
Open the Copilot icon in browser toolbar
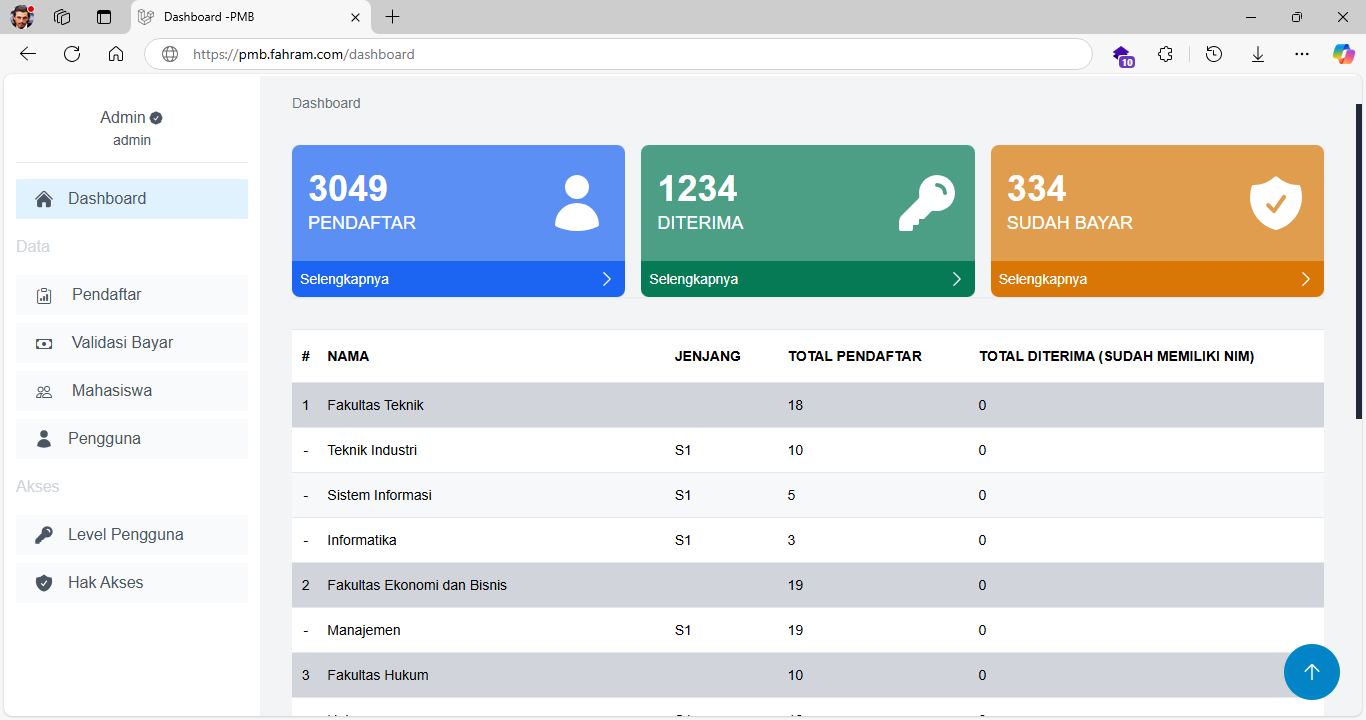point(1343,54)
